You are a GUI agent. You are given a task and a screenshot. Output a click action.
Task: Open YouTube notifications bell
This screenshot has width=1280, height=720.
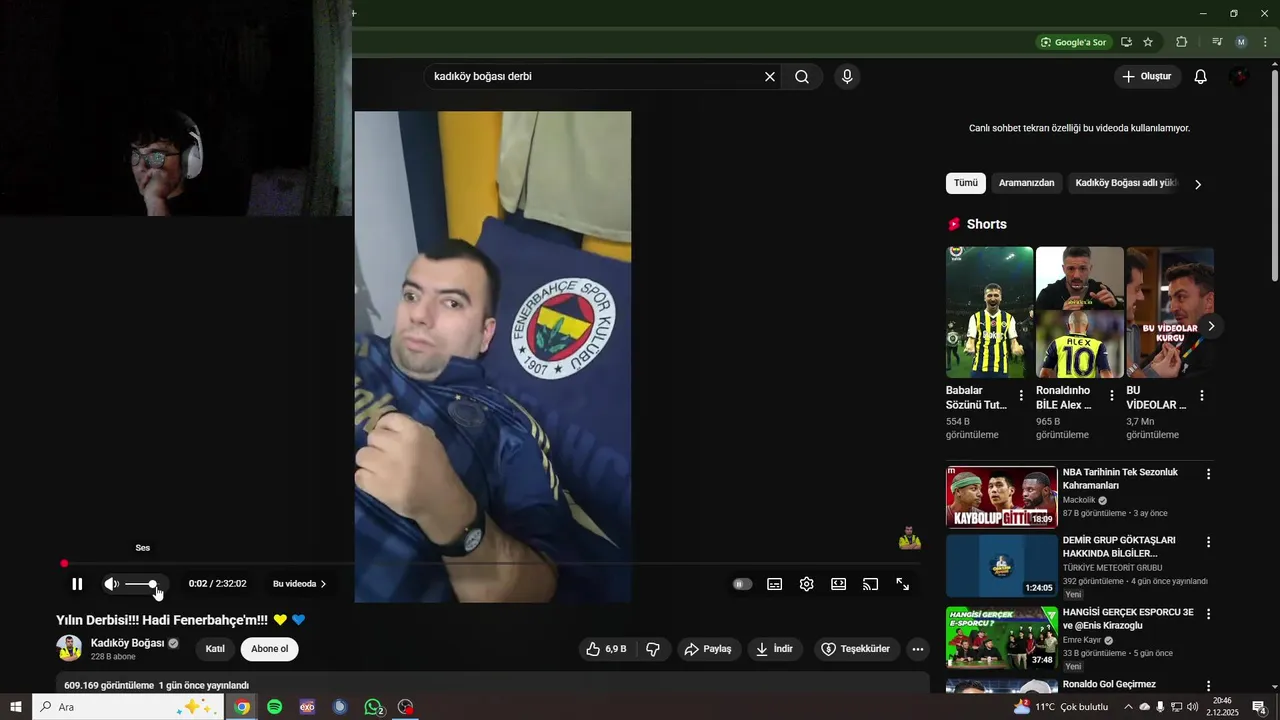click(1201, 77)
